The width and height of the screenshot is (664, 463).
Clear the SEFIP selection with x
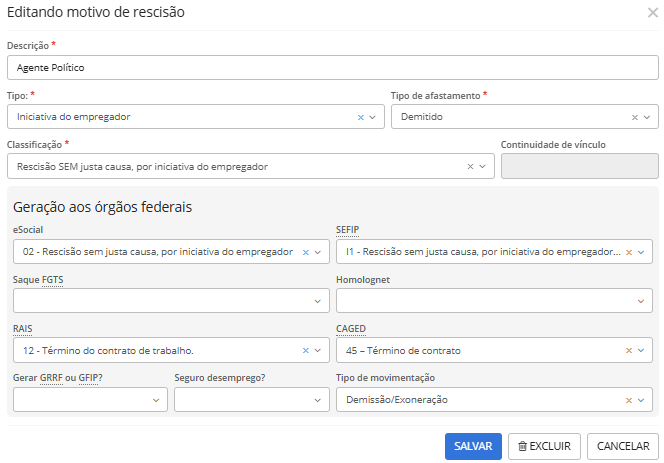[x=629, y=252]
